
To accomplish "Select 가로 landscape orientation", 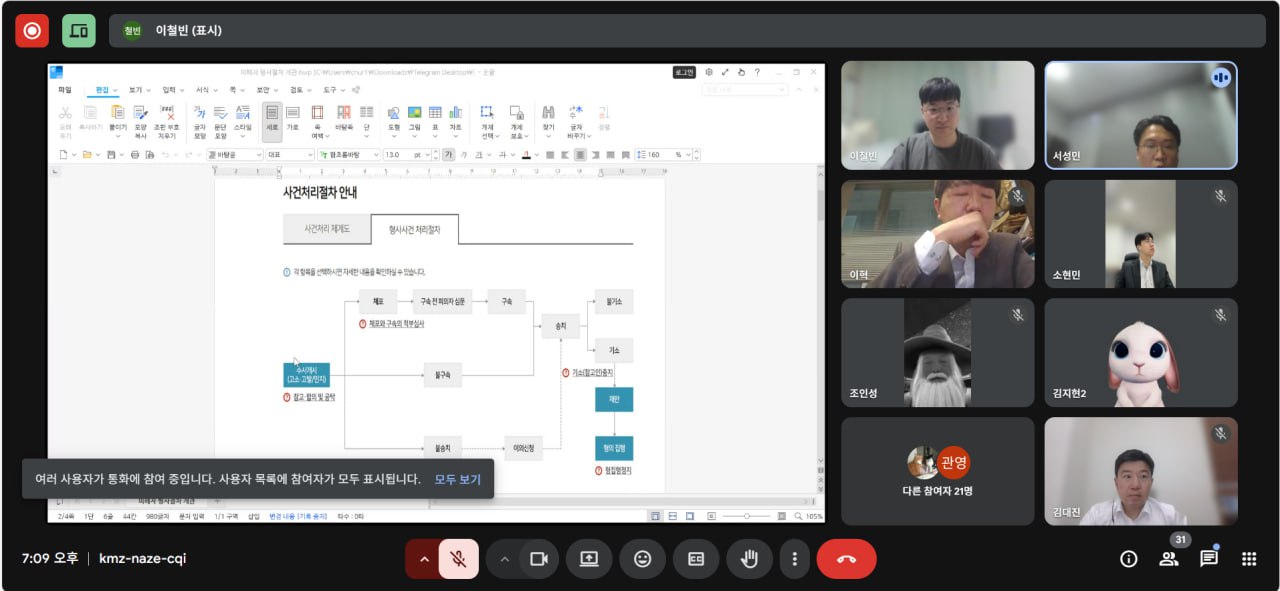I will coord(293,119).
